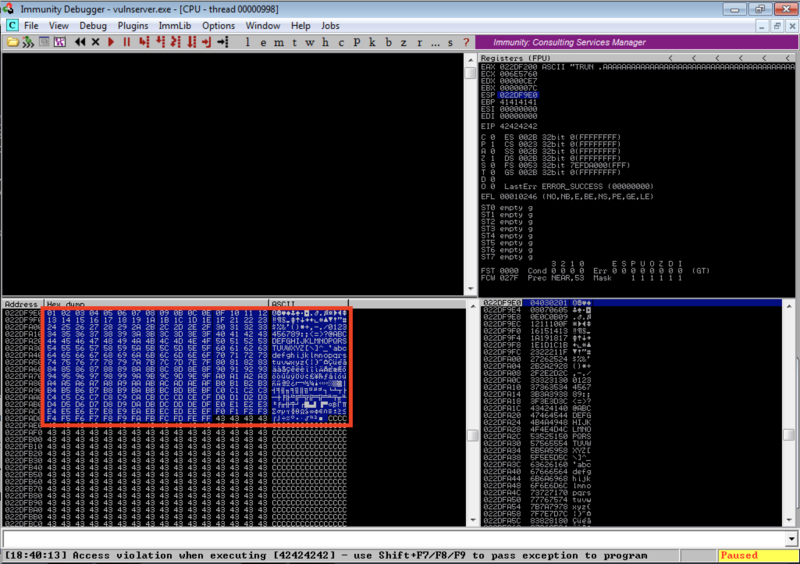Click the Access violation status bar message
The width and height of the screenshot is (800, 564).
326,555
